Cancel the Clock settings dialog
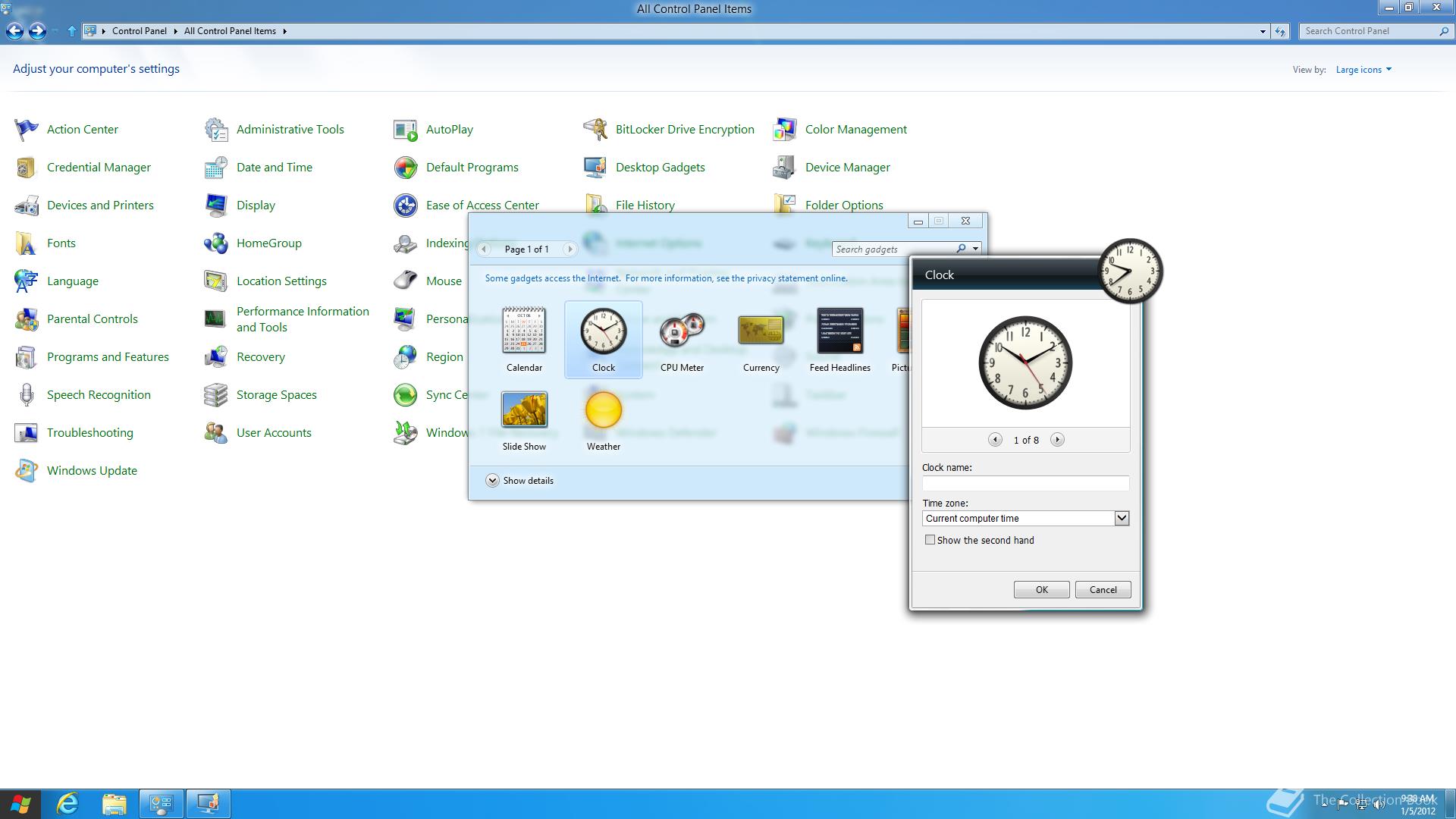Image resolution: width=1456 pixels, height=819 pixels. [x=1103, y=590]
